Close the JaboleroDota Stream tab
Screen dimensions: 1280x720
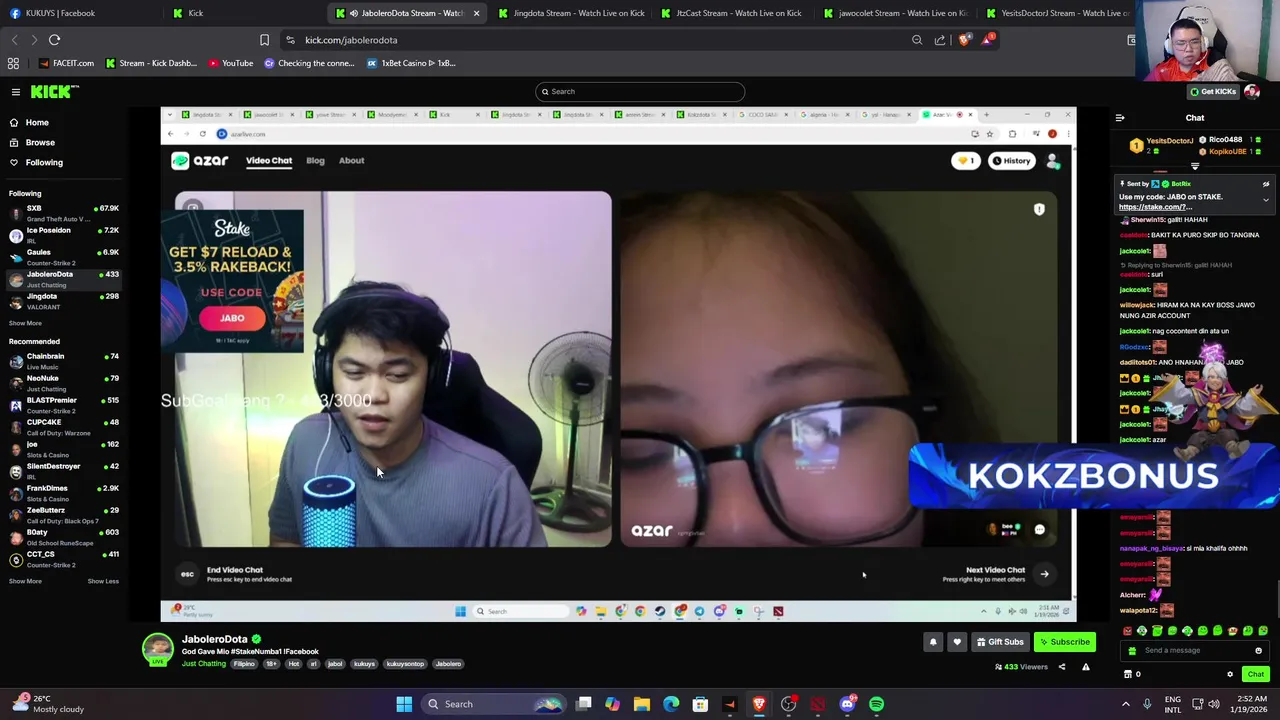point(476,13)
